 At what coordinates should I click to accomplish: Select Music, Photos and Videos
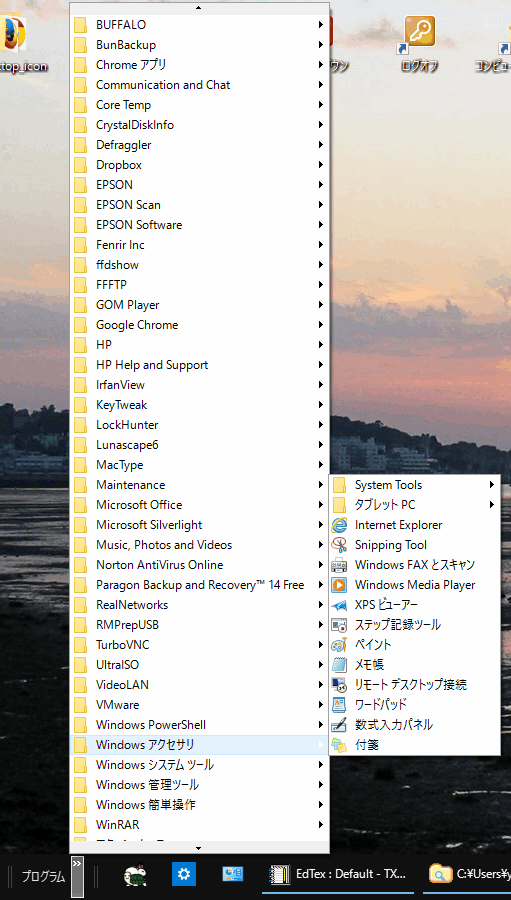[x=199, y=545]
